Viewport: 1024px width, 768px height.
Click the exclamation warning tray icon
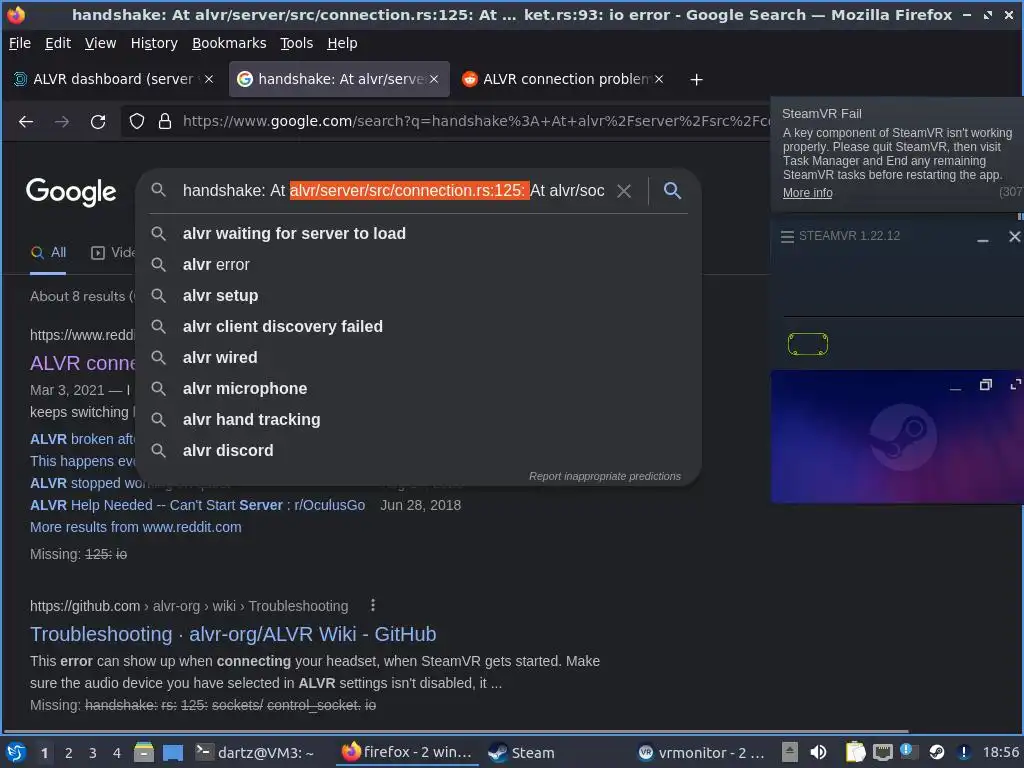(963, 753)
